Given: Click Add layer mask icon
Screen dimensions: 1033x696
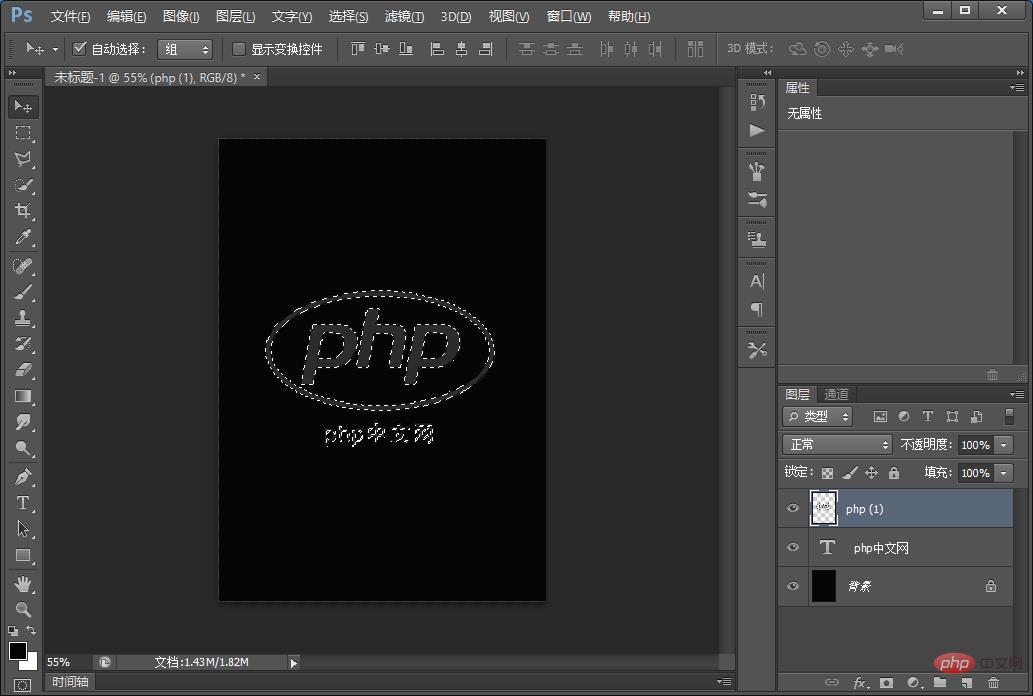Looking at the screenshot, I should (x=887, y=683).
